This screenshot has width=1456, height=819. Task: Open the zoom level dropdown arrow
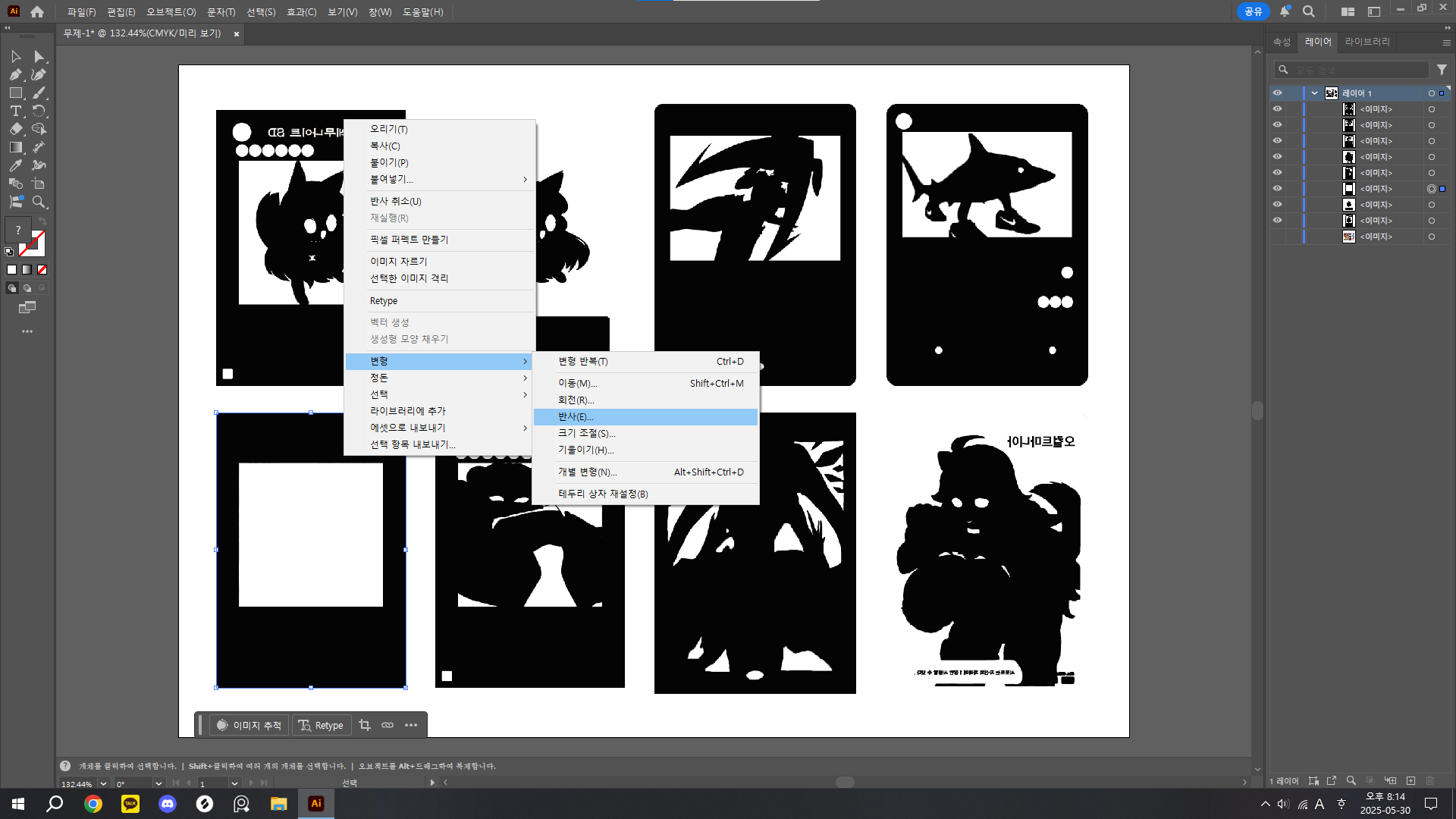pyautogui.click(x=103, y=783)
